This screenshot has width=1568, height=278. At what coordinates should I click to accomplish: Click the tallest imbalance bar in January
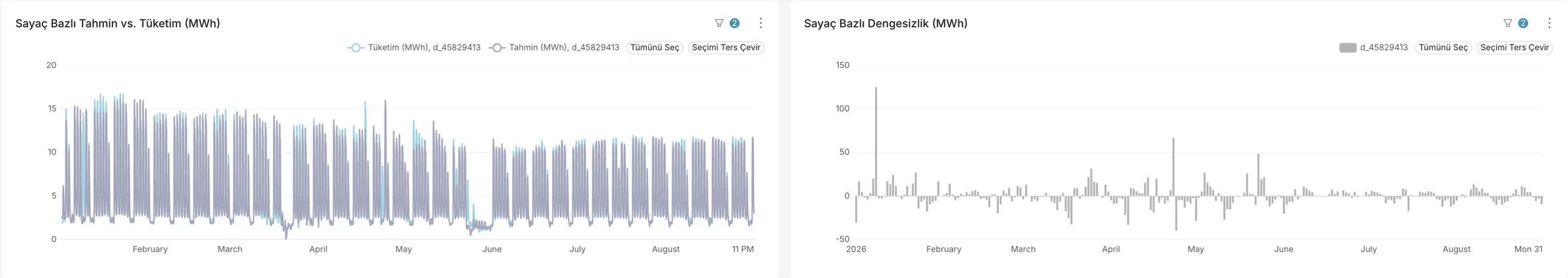pos(876,141)
